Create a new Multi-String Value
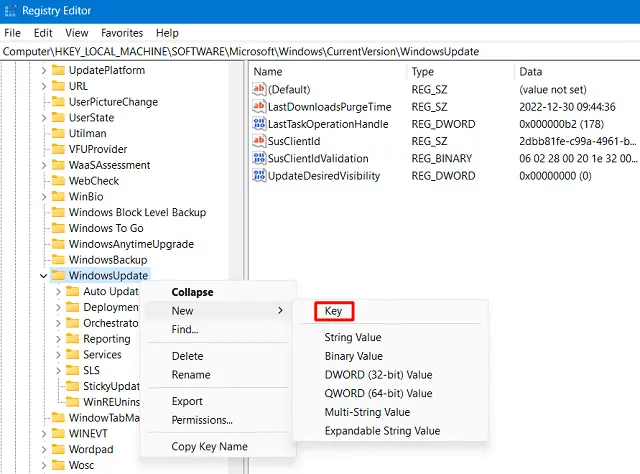 pos(391,412)
